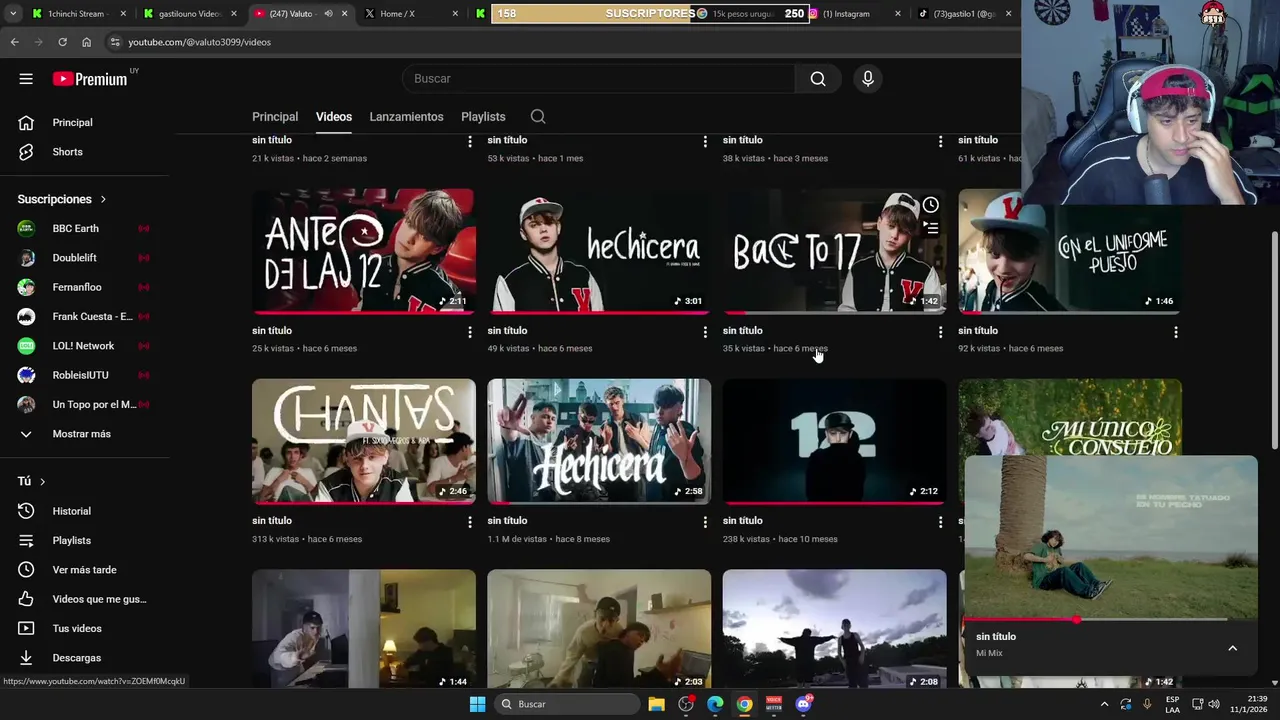1280x720 pixels.
Task: Open Voicemeeter from taskbar
Action: point(774,704)
